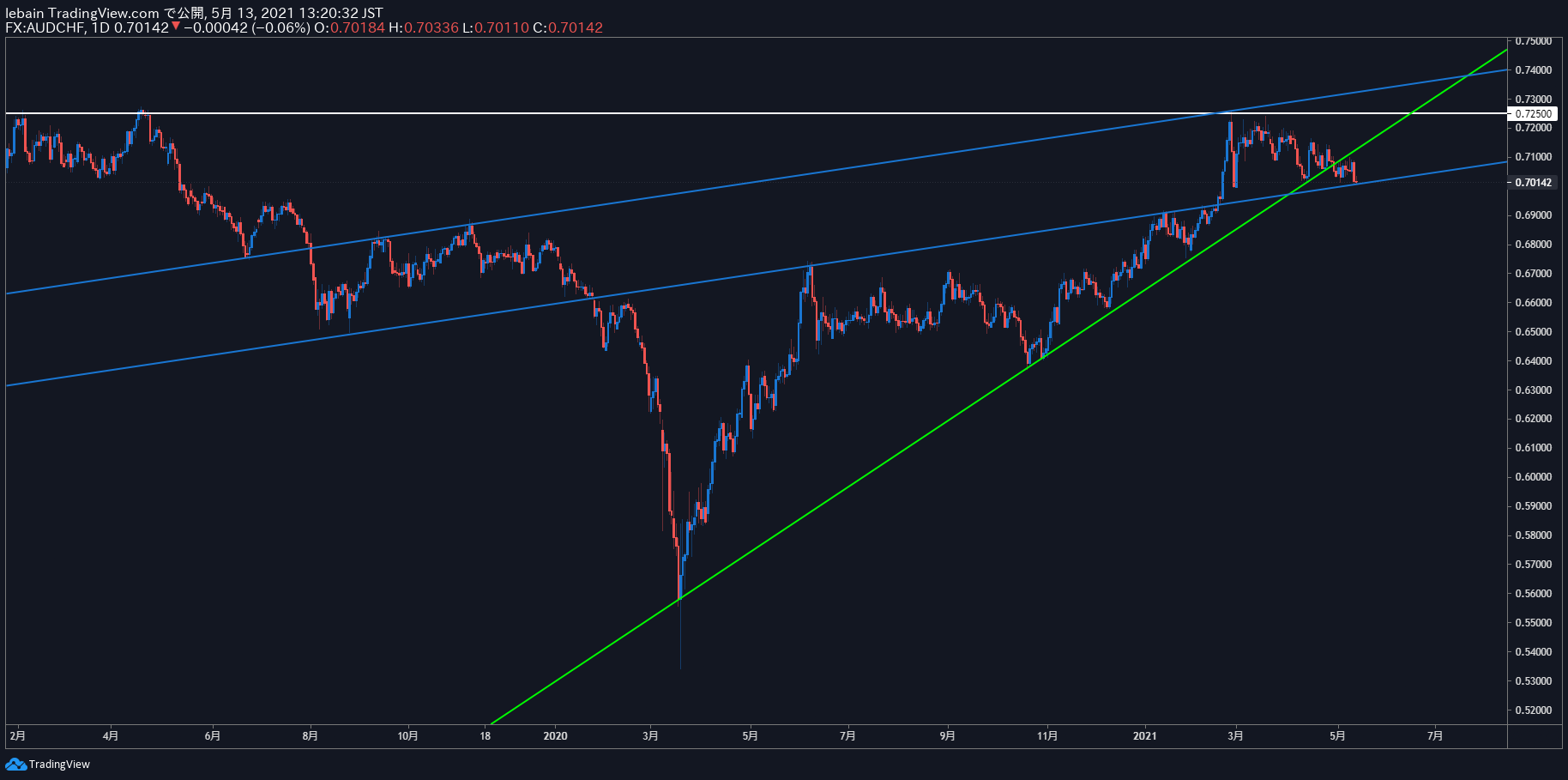Open the TradingView text link at bottom
This screenshot has height=780, width=1568.
click(59, 764)
